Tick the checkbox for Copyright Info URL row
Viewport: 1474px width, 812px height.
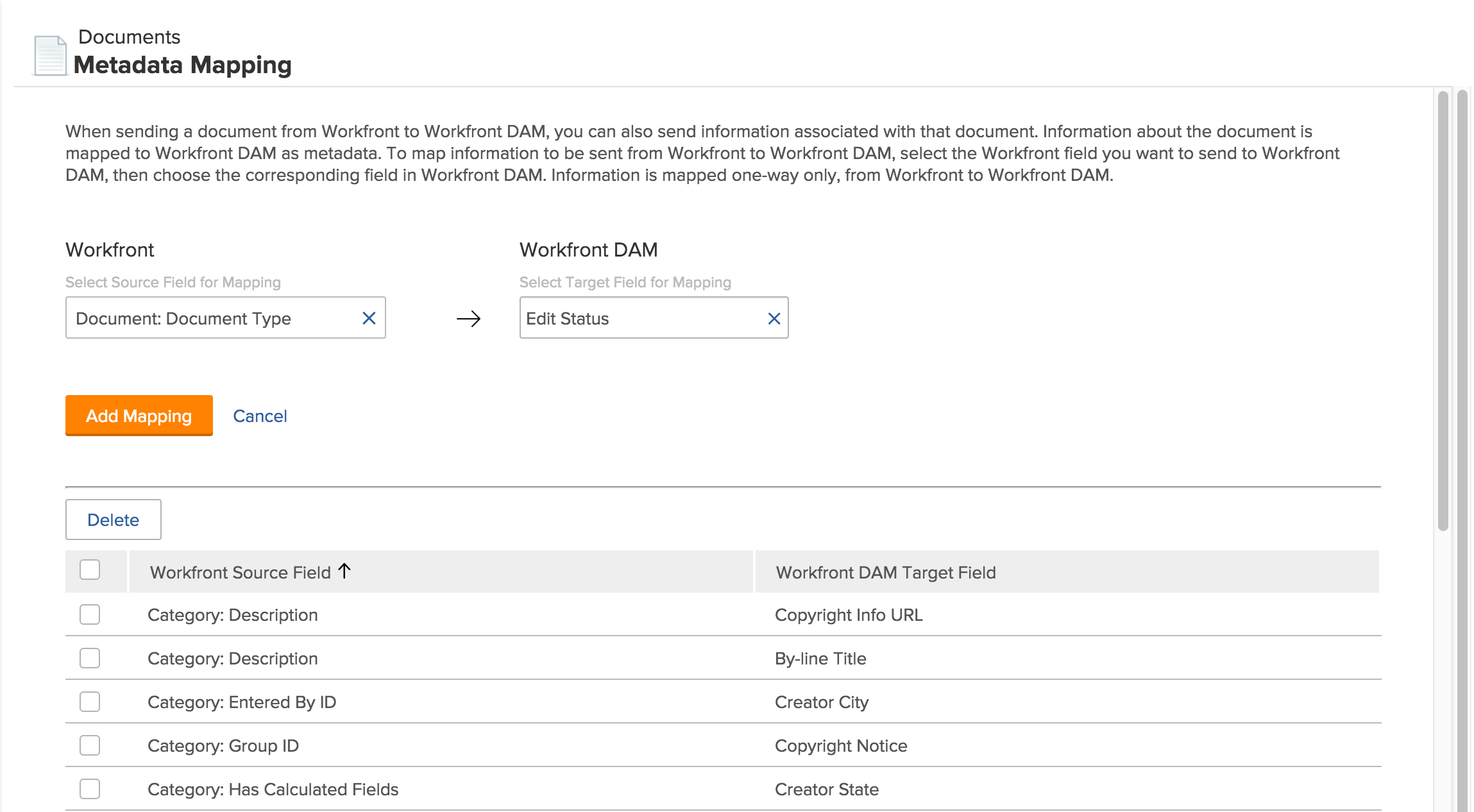click(x=90, y=614)
